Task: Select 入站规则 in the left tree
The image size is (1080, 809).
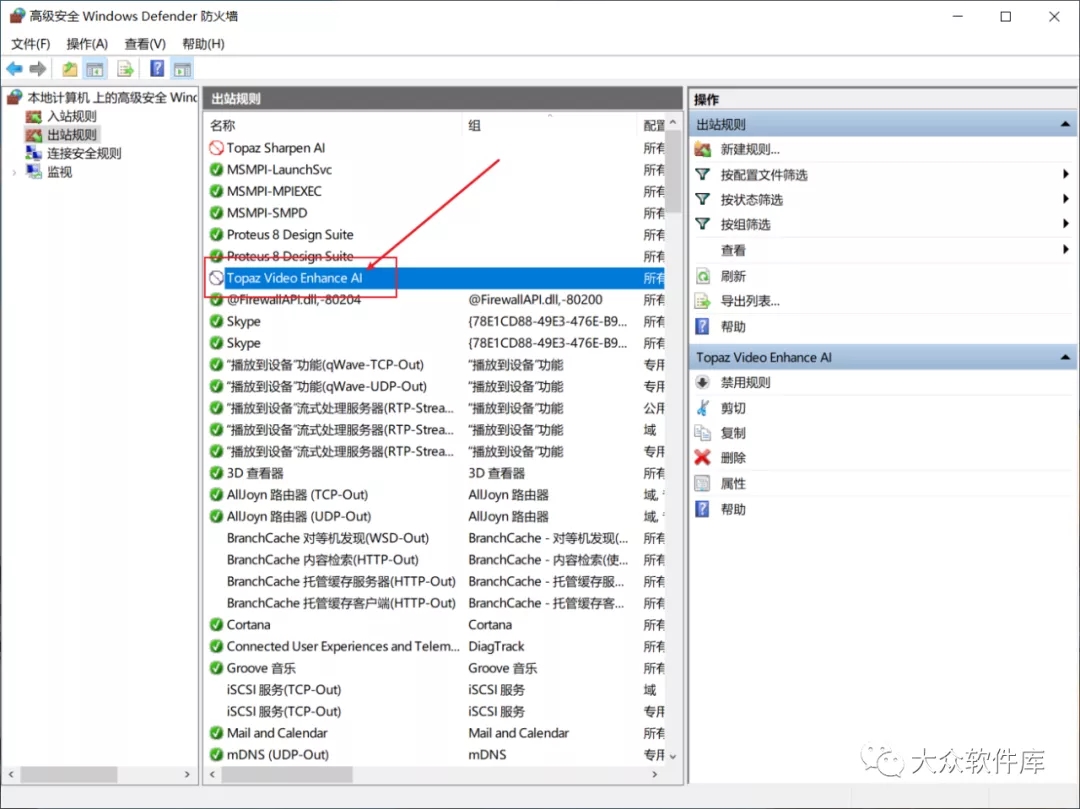Action: (71, 116)
